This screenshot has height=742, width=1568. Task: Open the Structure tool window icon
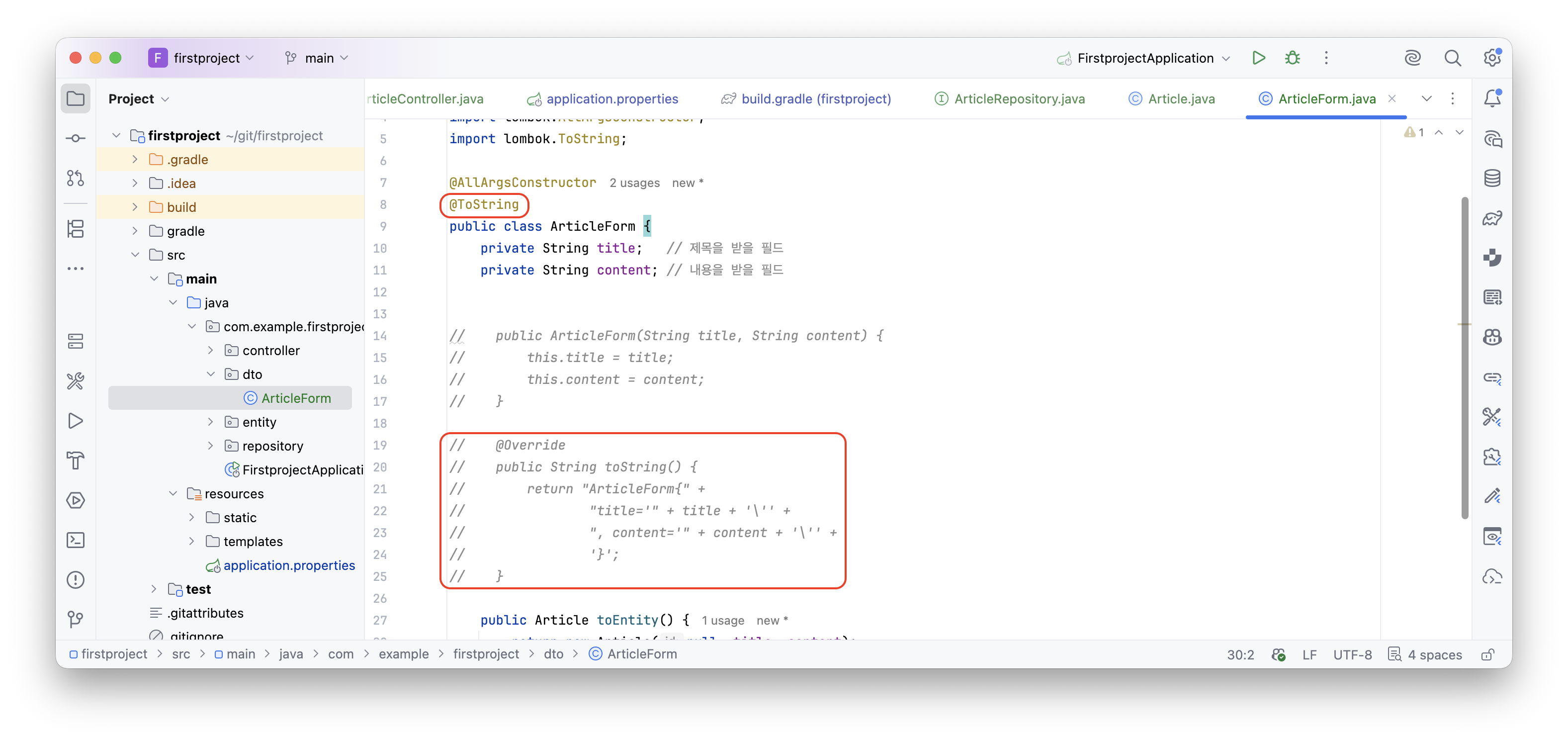coord(76,229)
